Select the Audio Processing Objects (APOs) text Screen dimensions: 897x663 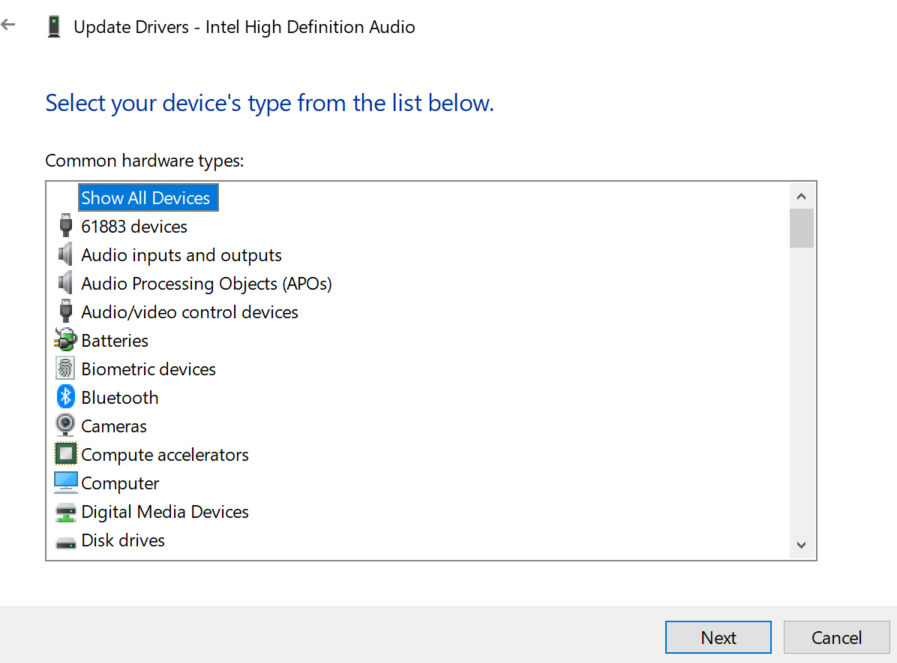click(x=207, y=284)
